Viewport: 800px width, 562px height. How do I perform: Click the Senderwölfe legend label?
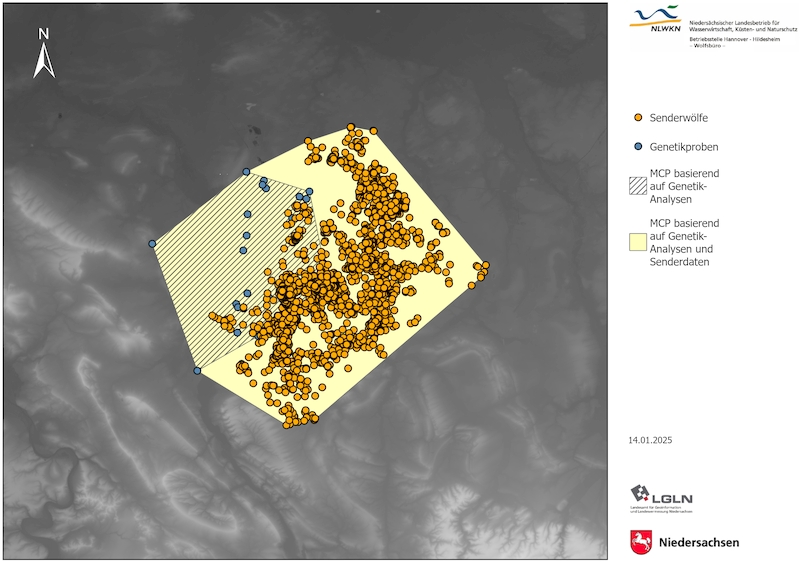tap(679, 118)
